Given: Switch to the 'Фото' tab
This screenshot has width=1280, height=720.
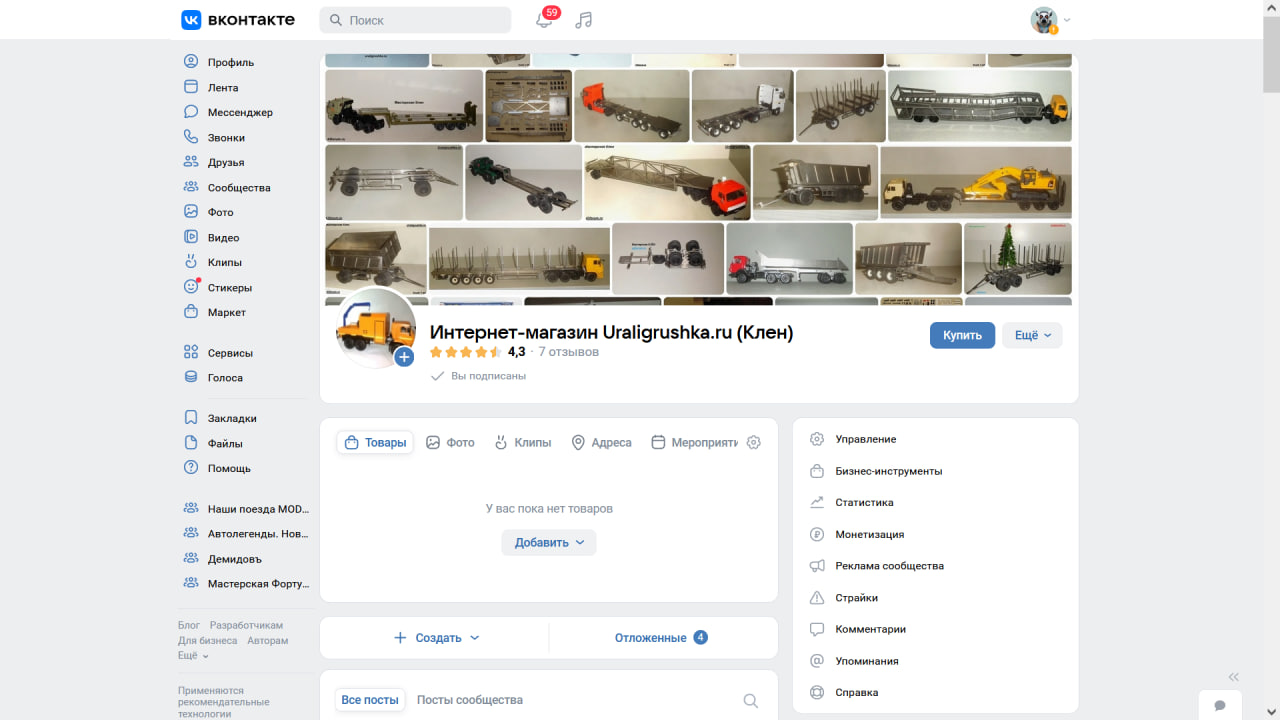Looking at the screenshot, I should [x=450, y=442].
